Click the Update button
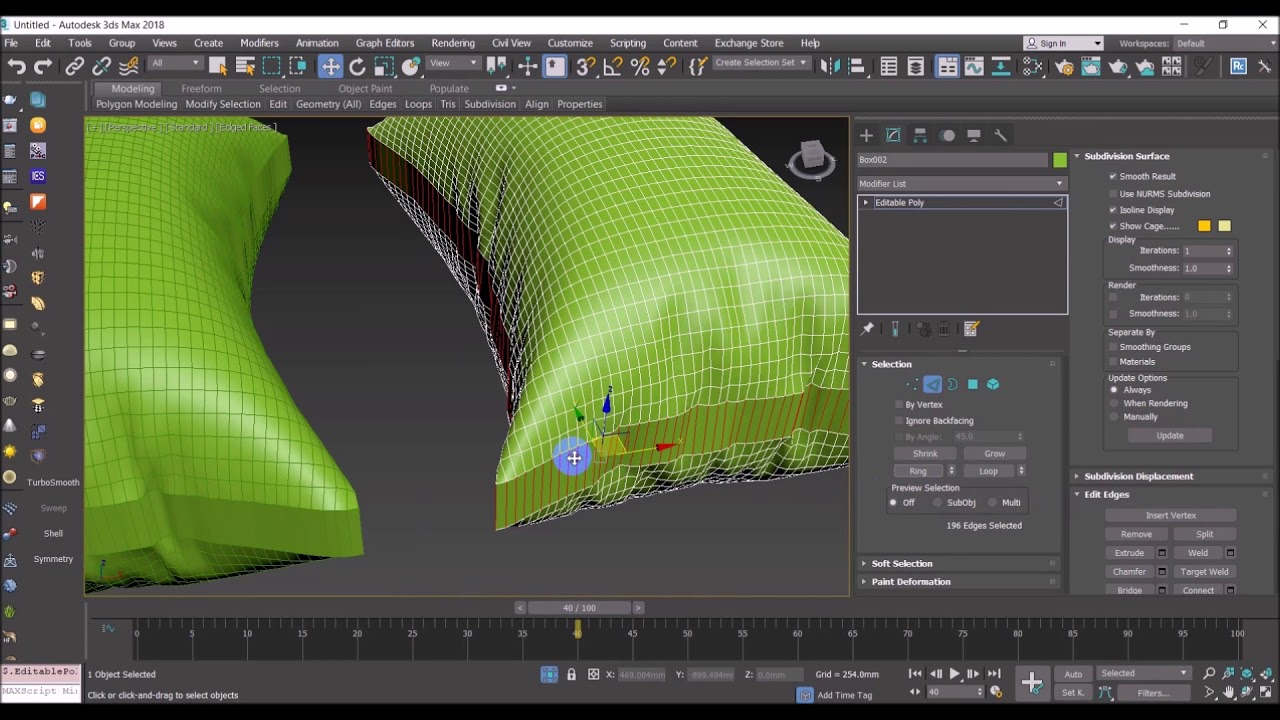This screenshot has width=1280, height=720. (x=1169, y=436)
